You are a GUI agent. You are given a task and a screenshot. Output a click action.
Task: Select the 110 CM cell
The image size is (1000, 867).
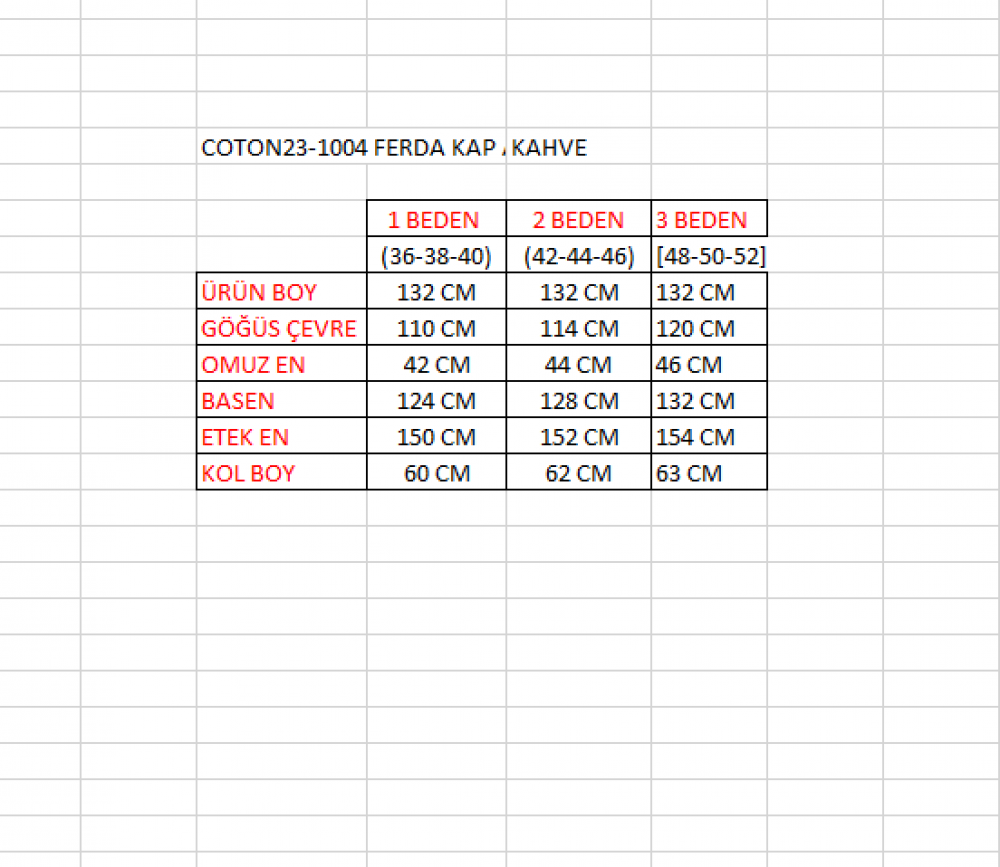point(436,328)
